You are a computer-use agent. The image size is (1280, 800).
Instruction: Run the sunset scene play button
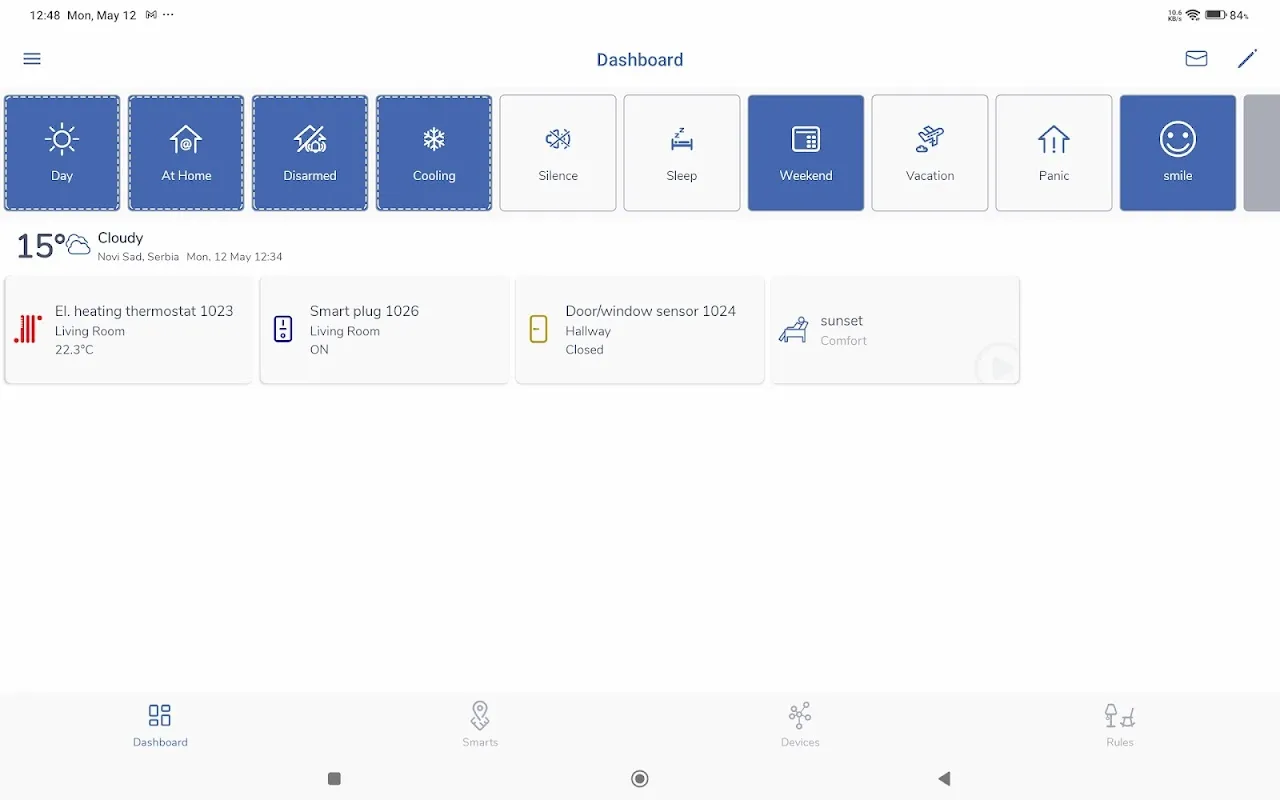(998, 366)
